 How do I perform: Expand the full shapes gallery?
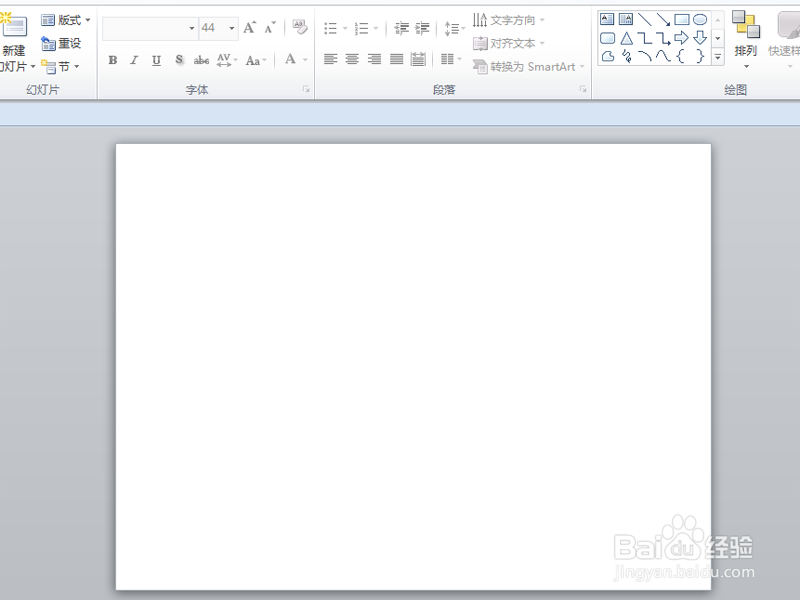[718, 57]
